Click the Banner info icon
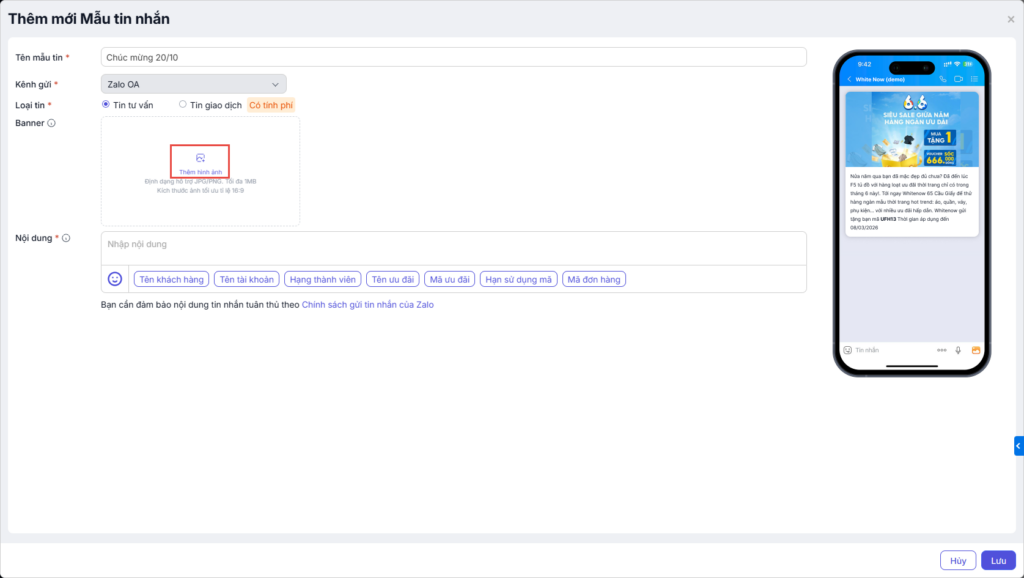Viewport: 1024px width, 578px height. coord(52,123)
